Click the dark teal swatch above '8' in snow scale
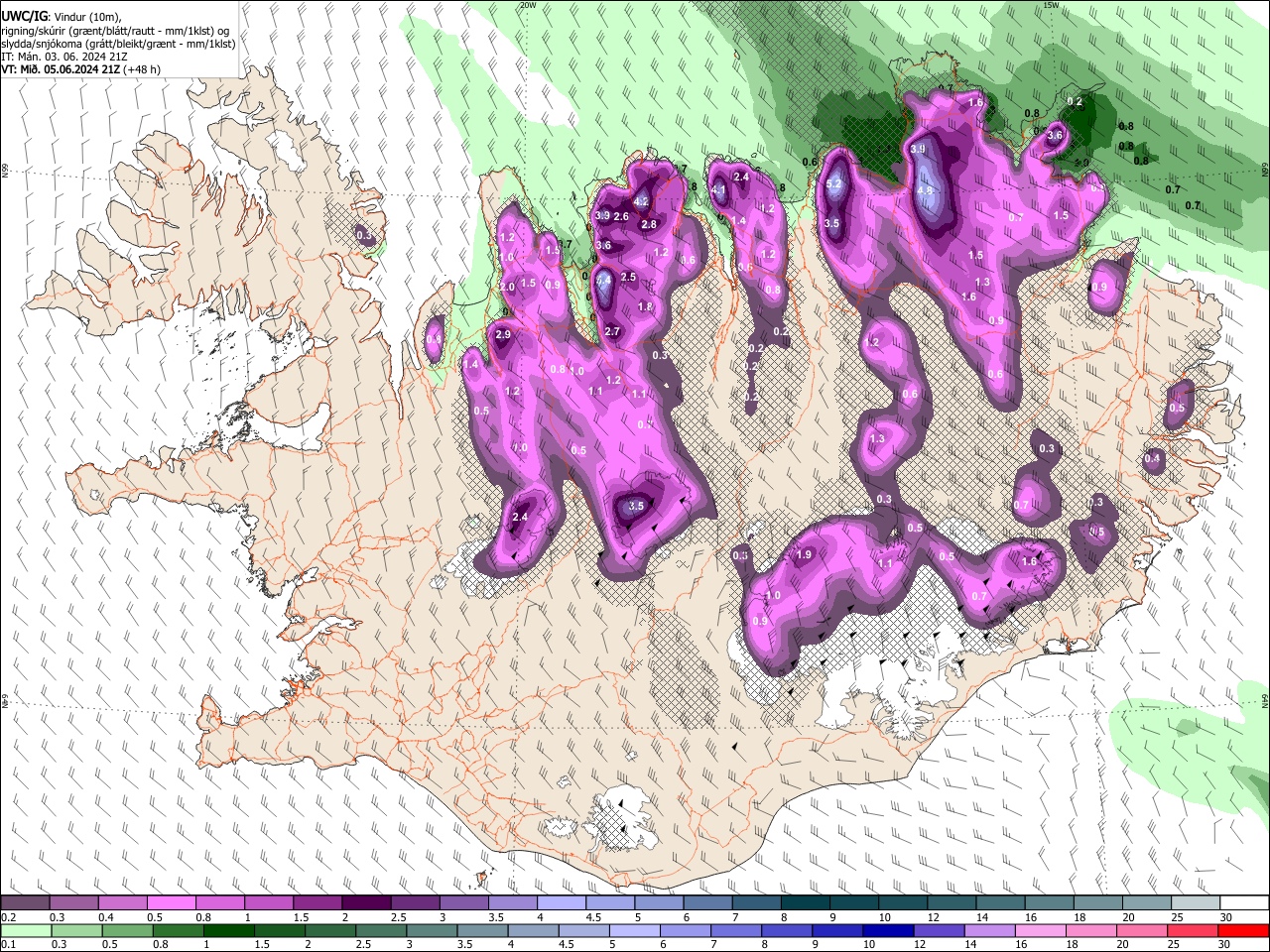Viewport: 1270px width, 952px height. (806, 902)
